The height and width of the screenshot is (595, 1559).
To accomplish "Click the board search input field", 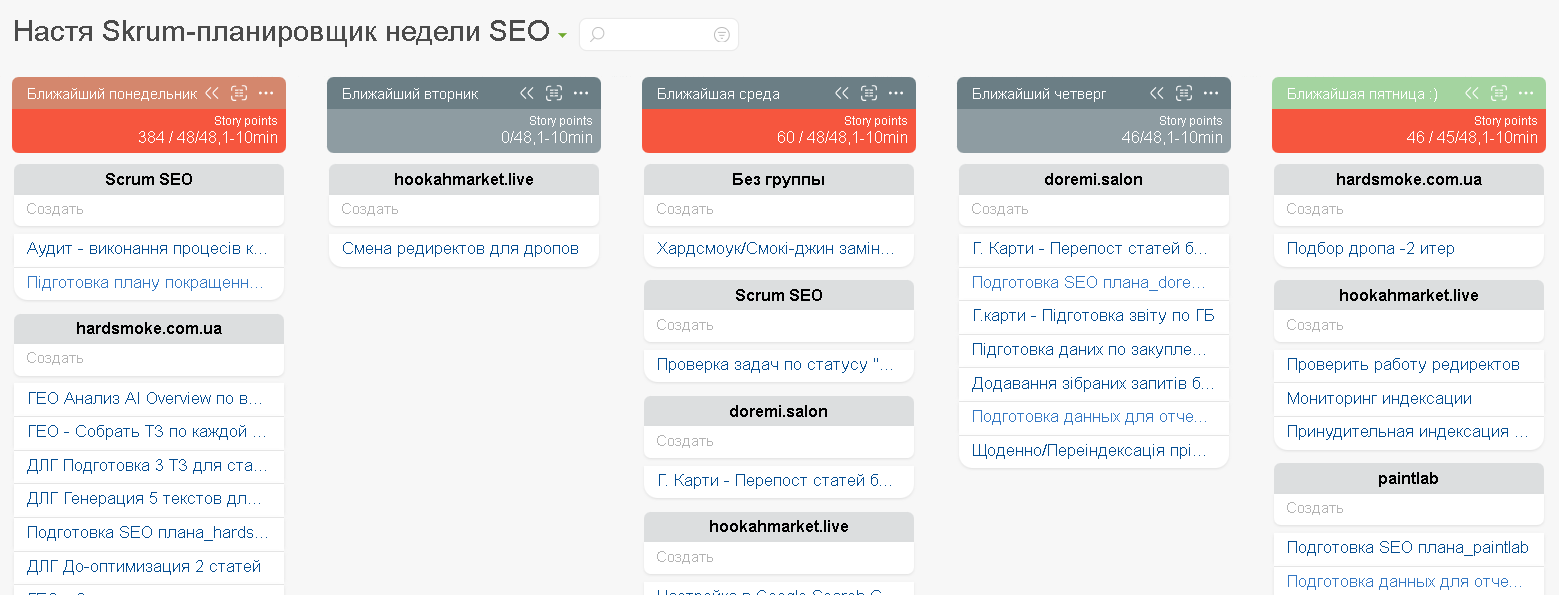I will tap(658, 34).
